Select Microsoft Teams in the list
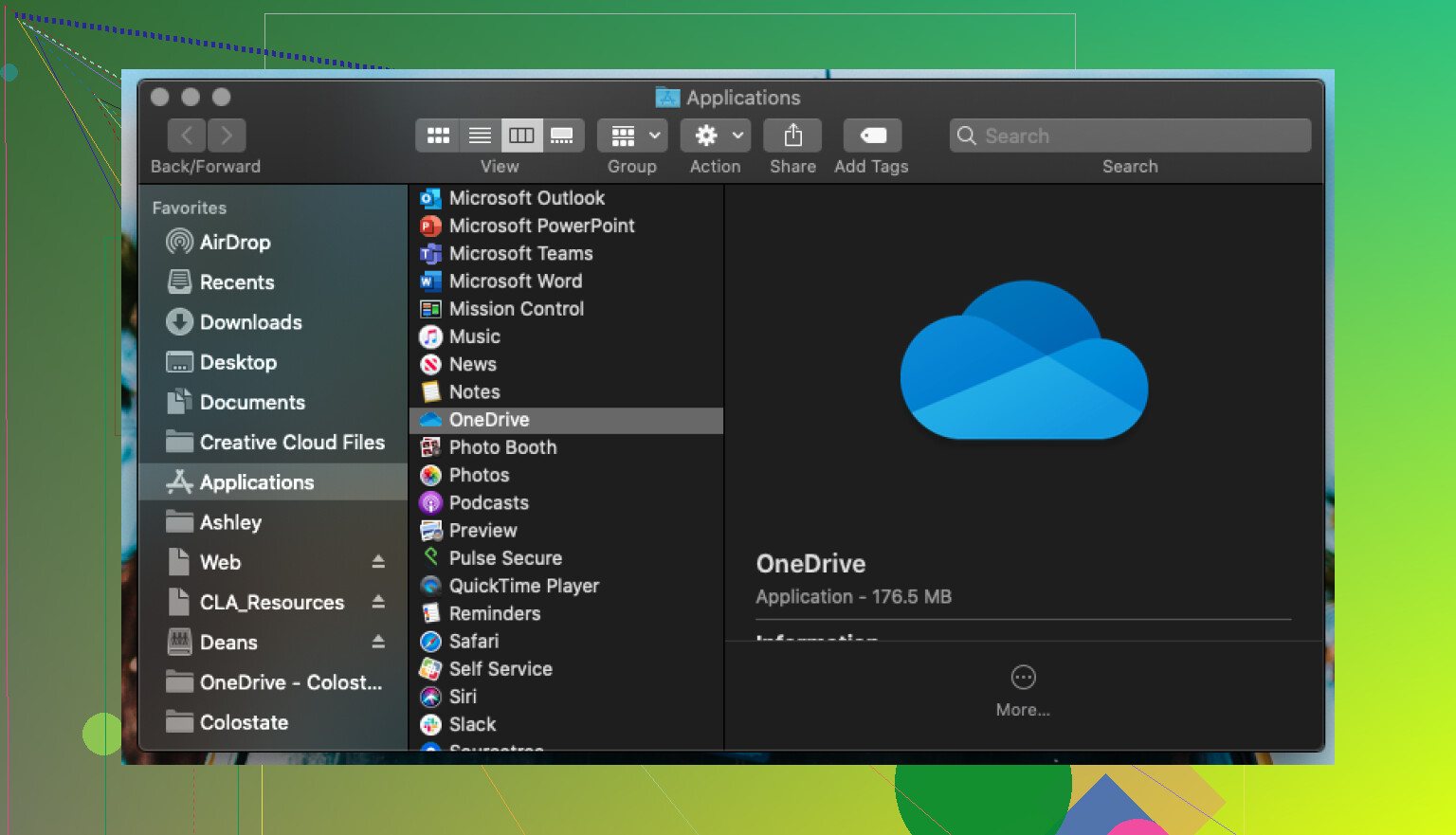Screen dimensions: 1456x835 pos(520,254)
